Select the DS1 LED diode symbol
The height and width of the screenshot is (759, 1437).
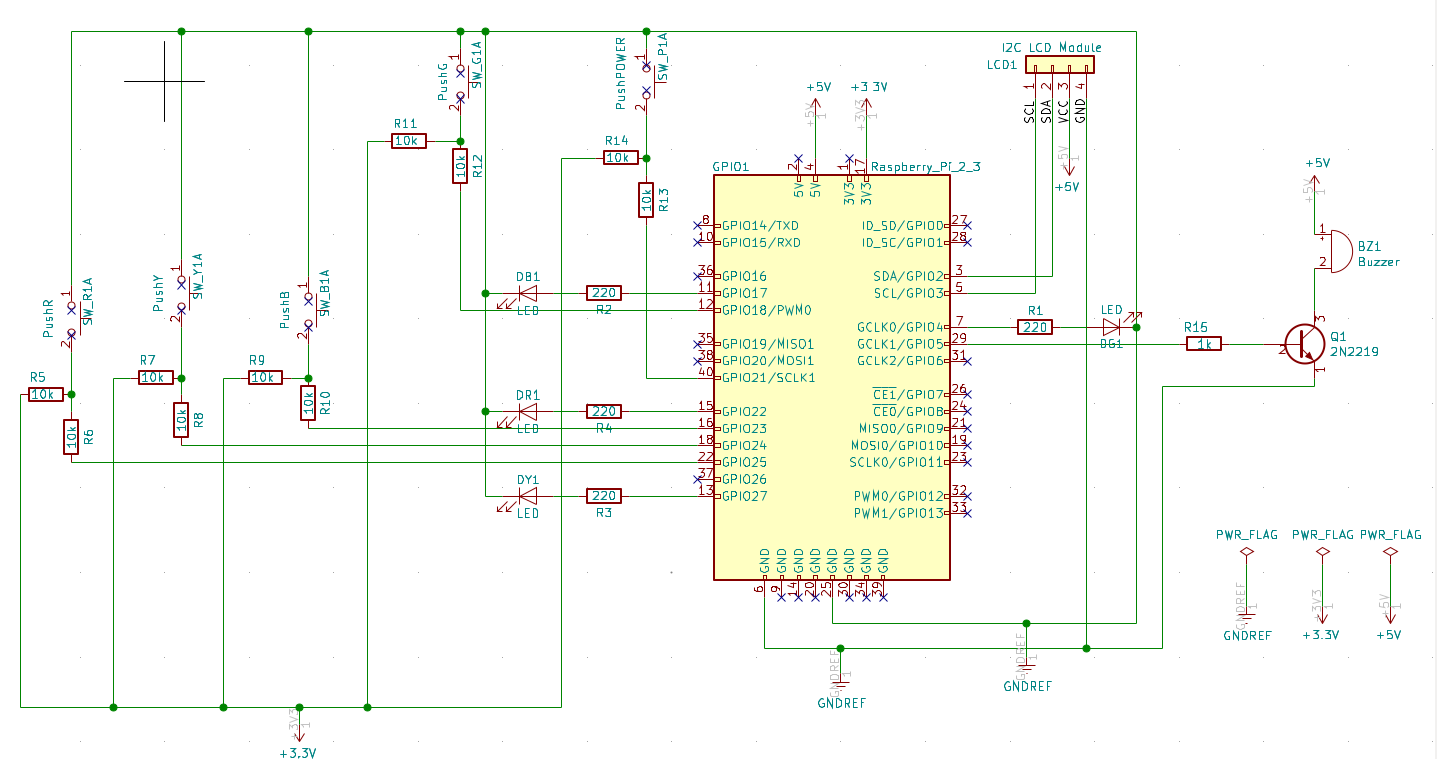point(1111,326)
